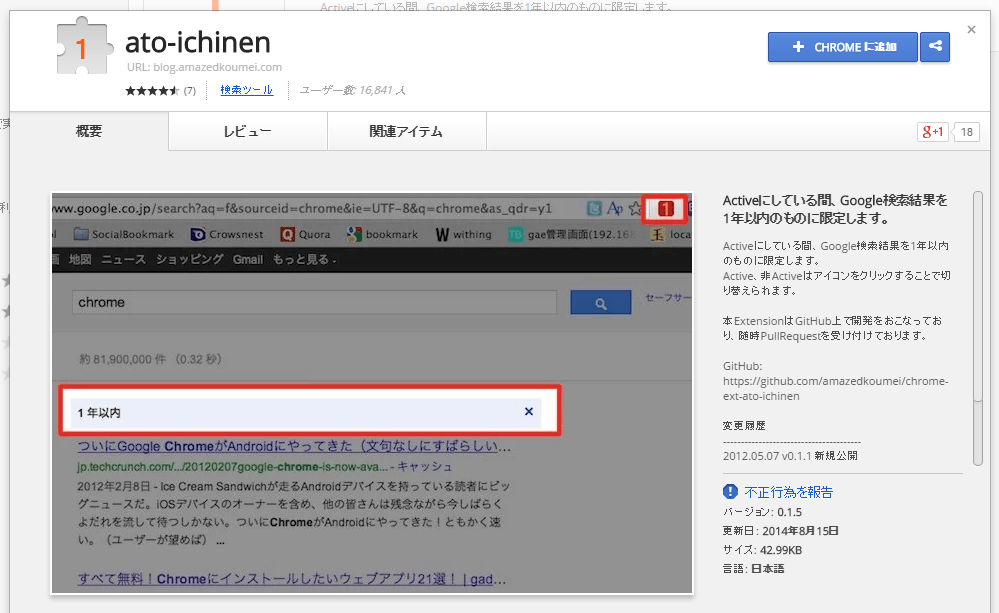Open the 検索ツール category link
The height and width of the screenshot is (613, 999).
pyautogui.click(x=247, y=90)
